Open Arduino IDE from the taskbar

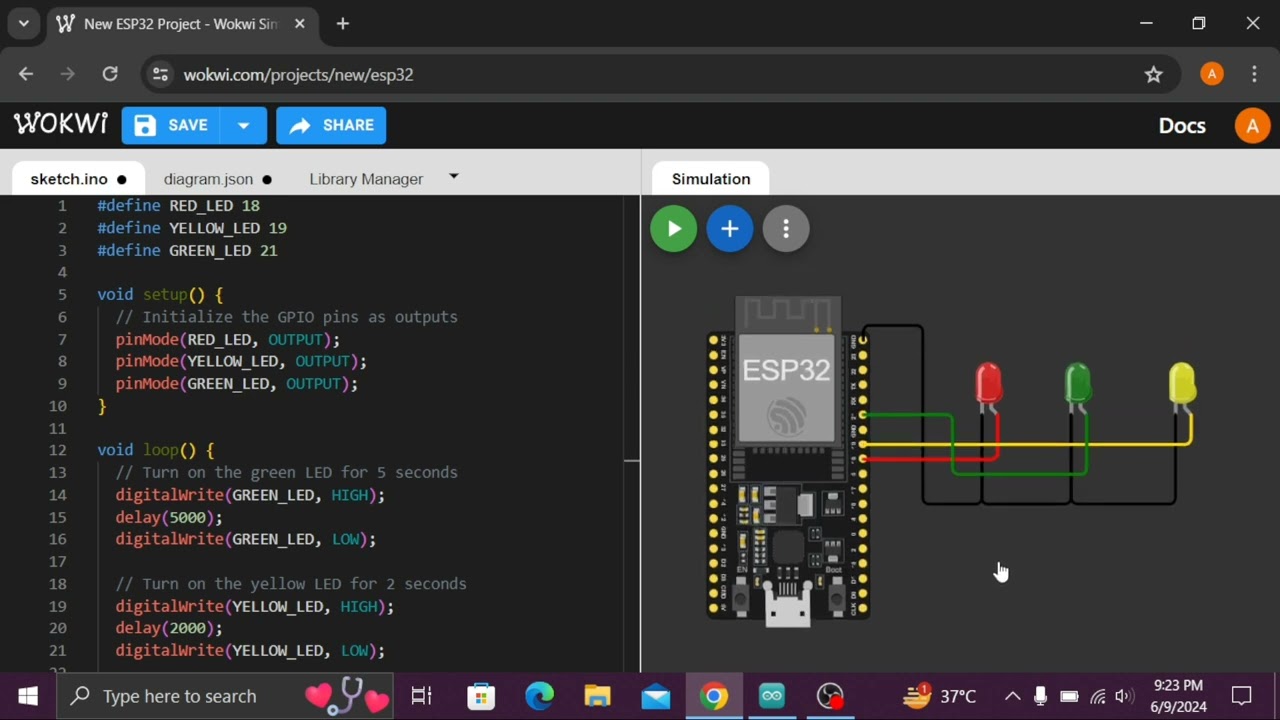coord(772,696)
